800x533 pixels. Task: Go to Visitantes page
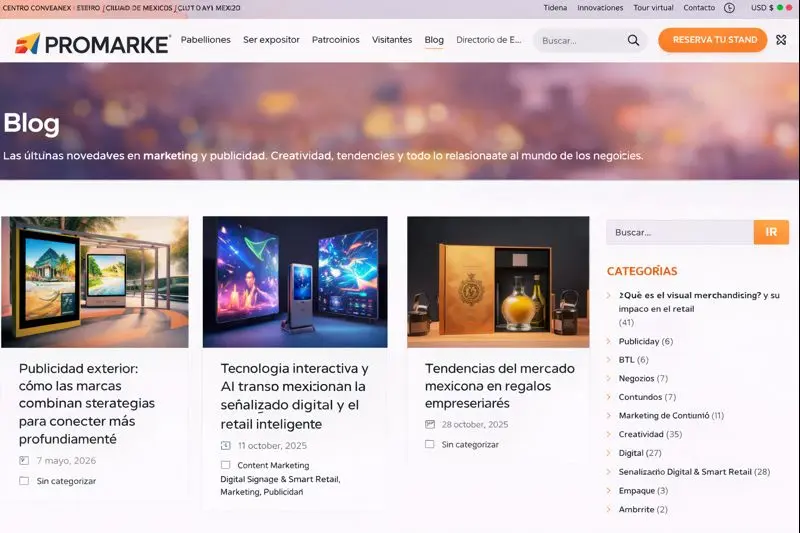(392, 40)
